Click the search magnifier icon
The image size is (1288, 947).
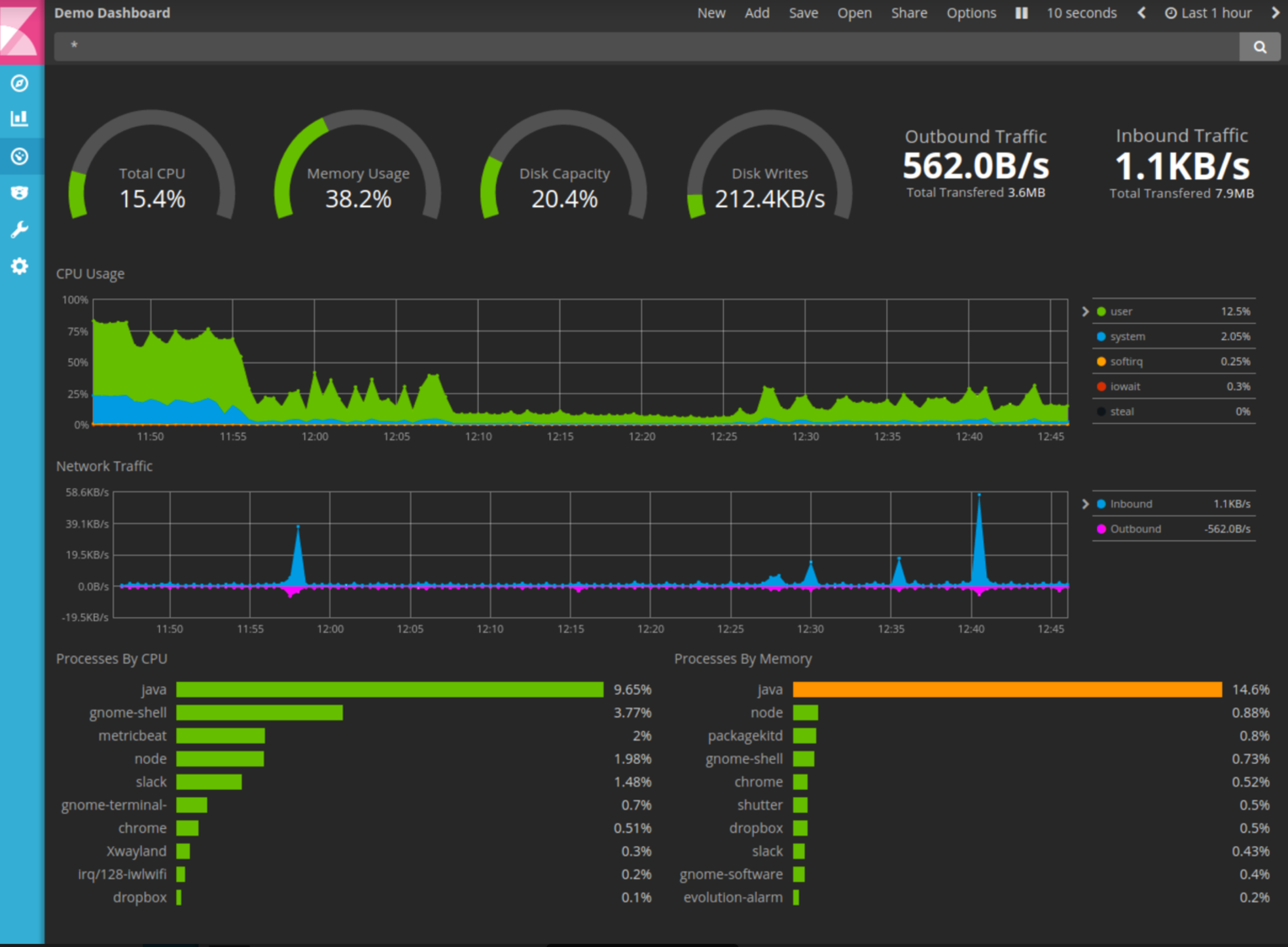coord(1259,46)
